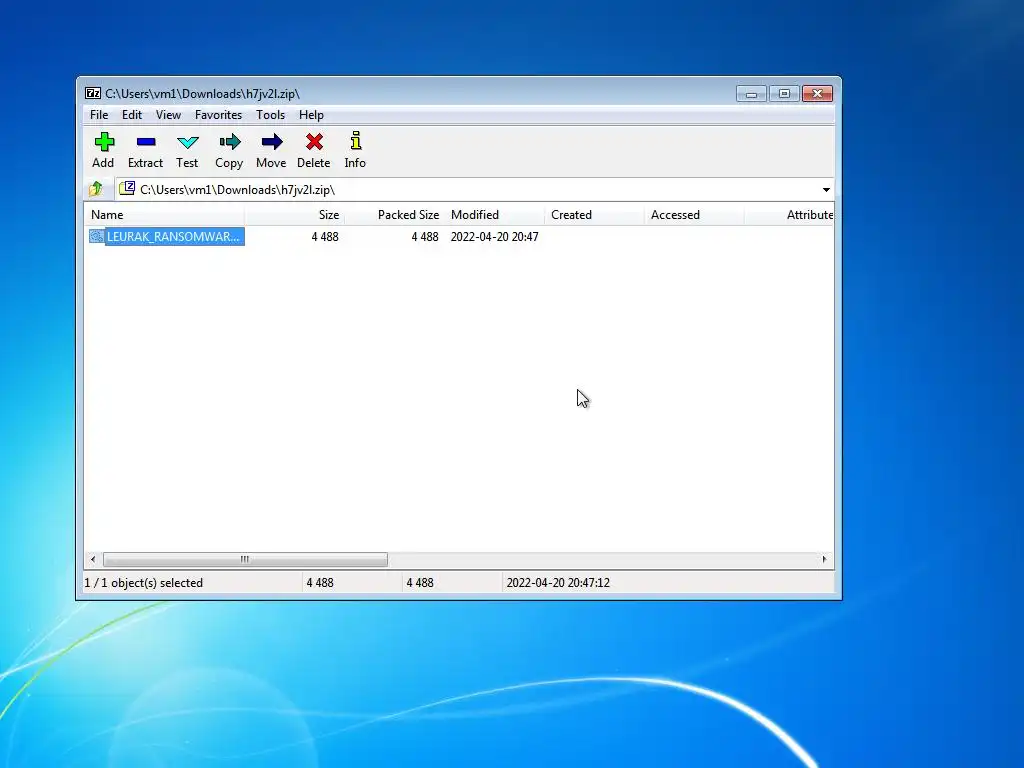Click the horizontal scrollbar thumb
This screenshot has width=1024, height=768.
245,560
